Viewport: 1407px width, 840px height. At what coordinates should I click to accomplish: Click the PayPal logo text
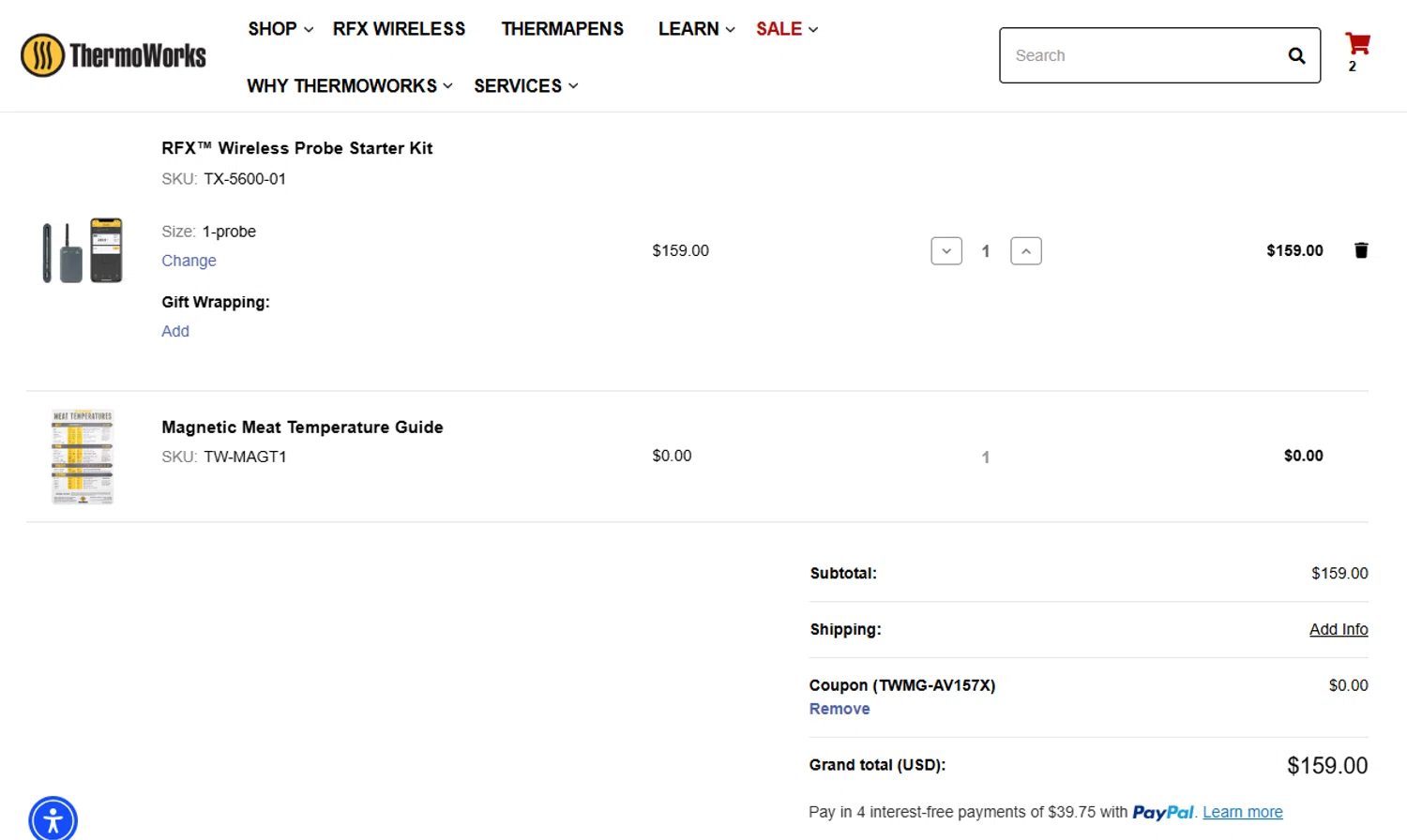click(x=1163, y=813)
